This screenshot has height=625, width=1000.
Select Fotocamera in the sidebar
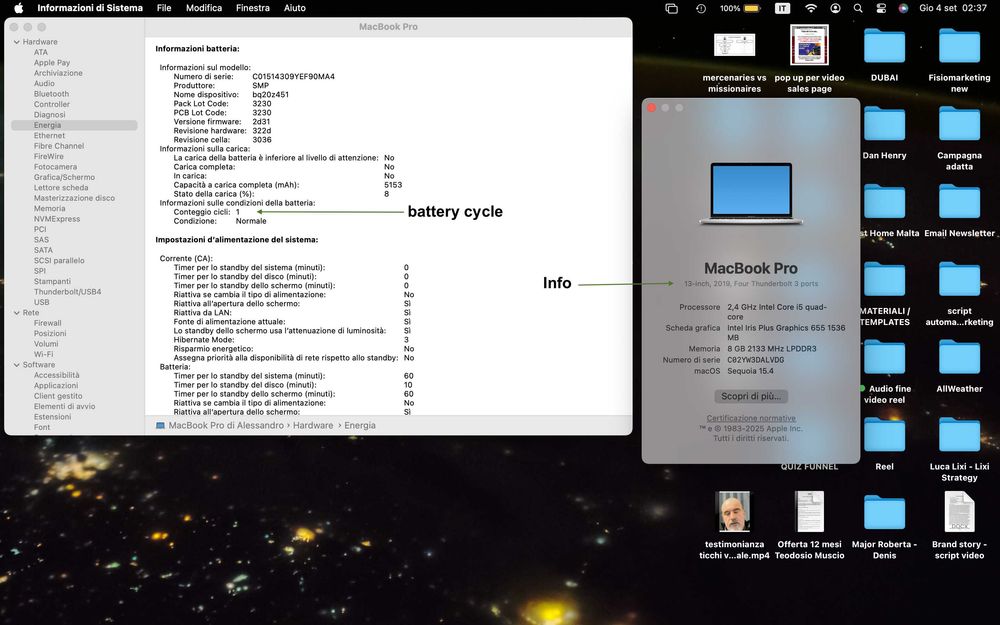55,167
